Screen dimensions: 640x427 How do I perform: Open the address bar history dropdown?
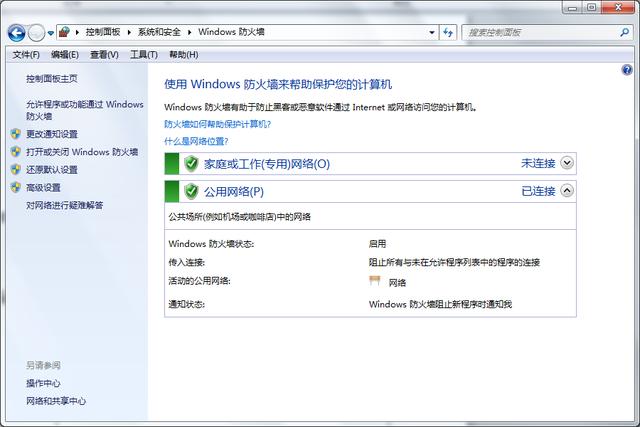tap(432, 32)
